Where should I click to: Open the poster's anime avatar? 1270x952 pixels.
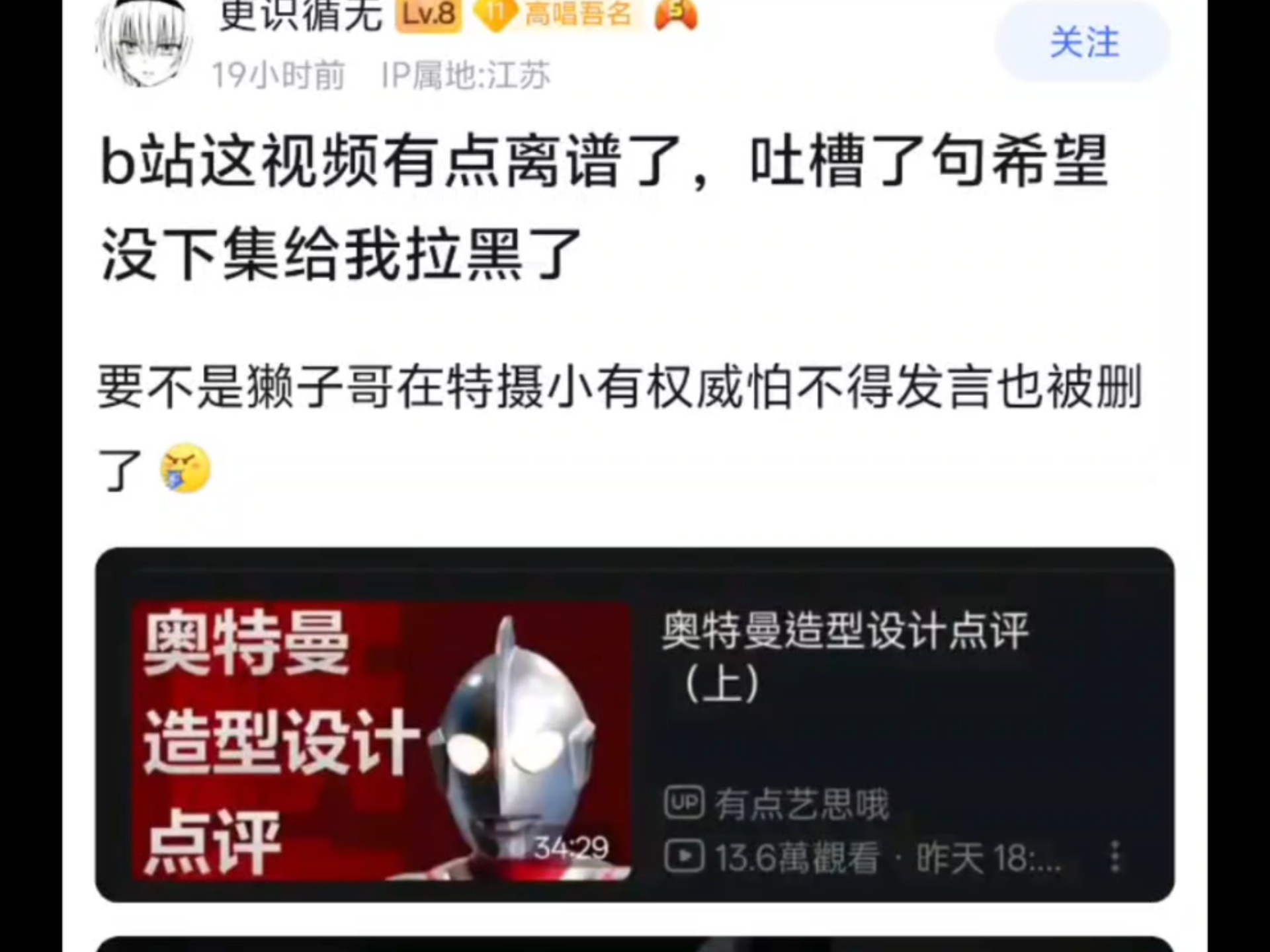point(144,44)
